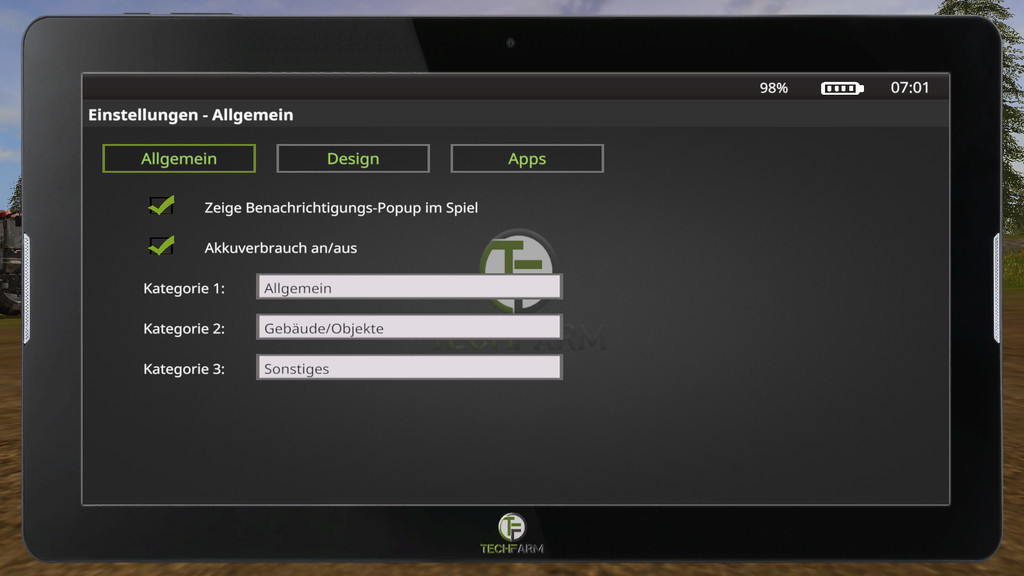
Task: Focus the Kategorie 3 Sonstiges field
Action: 409,368
